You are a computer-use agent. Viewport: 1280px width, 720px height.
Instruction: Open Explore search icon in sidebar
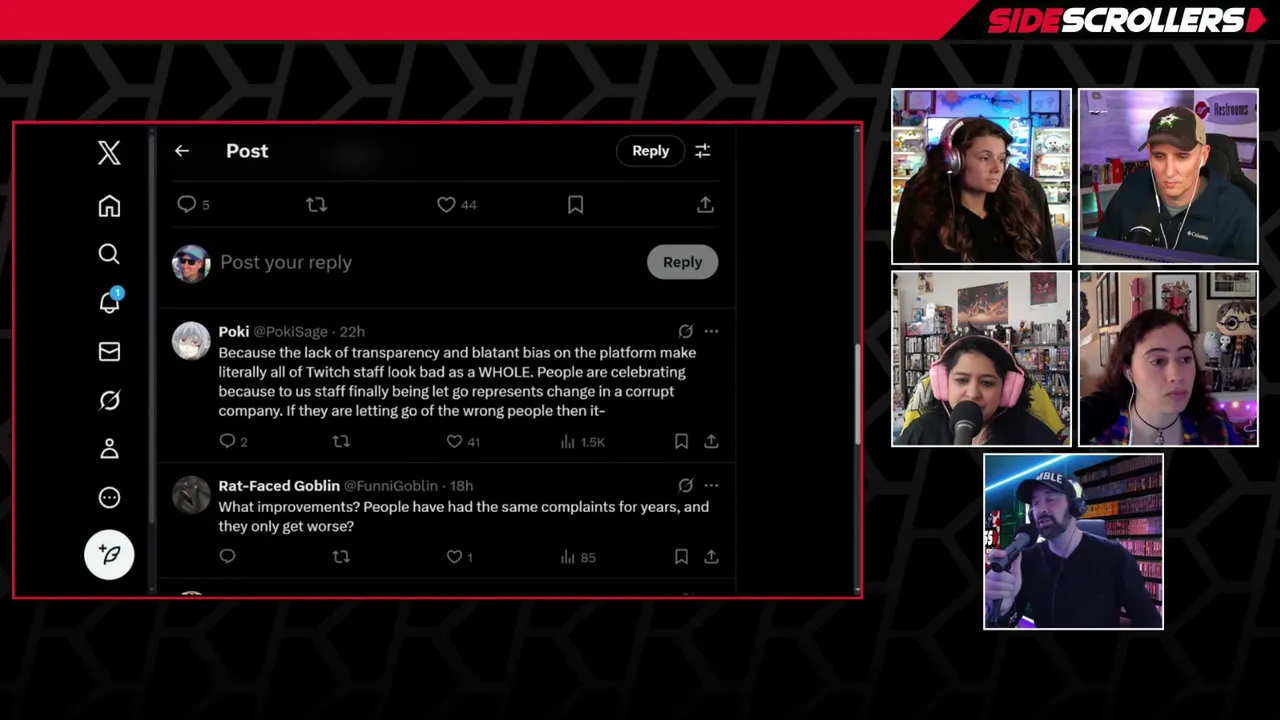tap(109, 254)
